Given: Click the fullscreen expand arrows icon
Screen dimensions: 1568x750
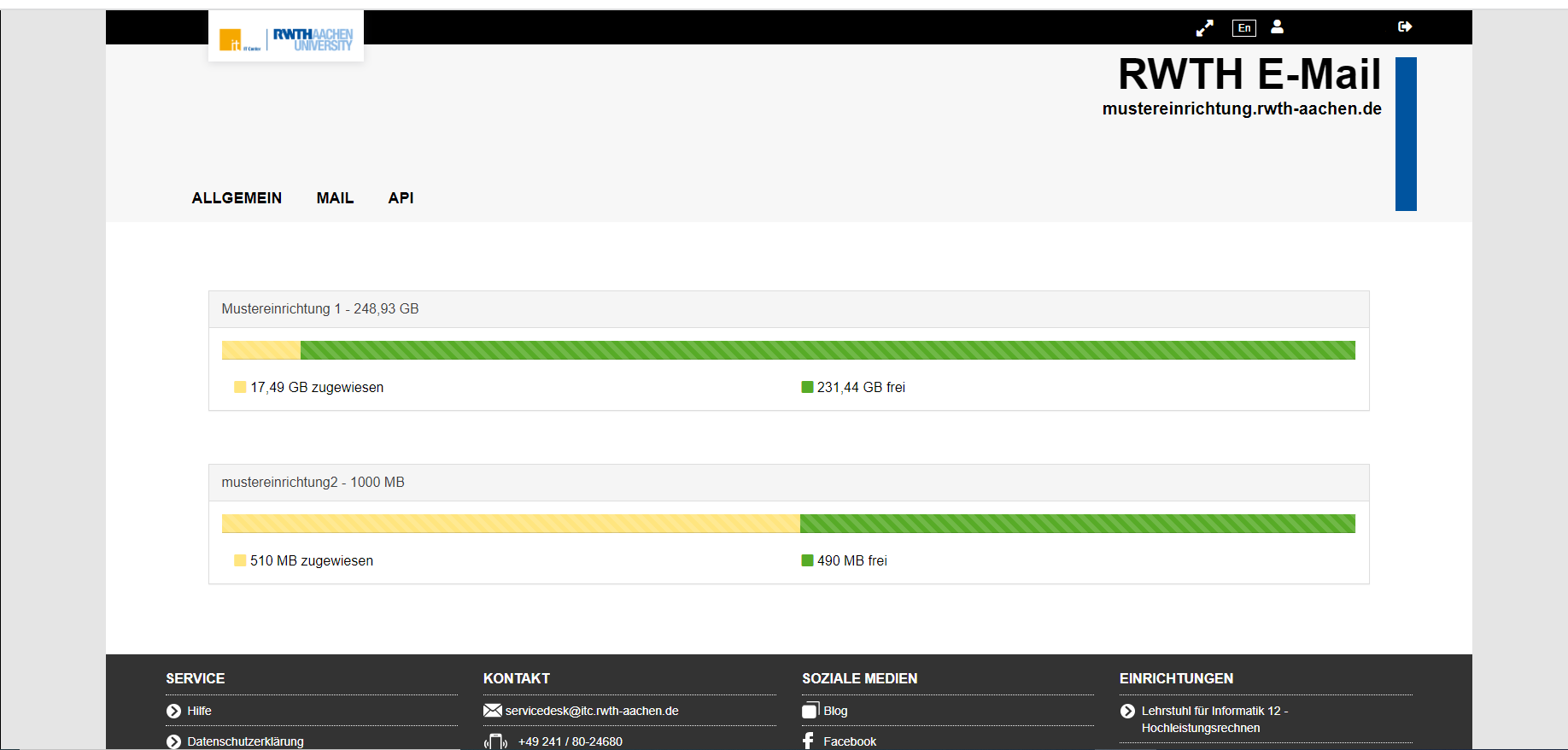Looking at the screenshot, I should (1204, 28).
